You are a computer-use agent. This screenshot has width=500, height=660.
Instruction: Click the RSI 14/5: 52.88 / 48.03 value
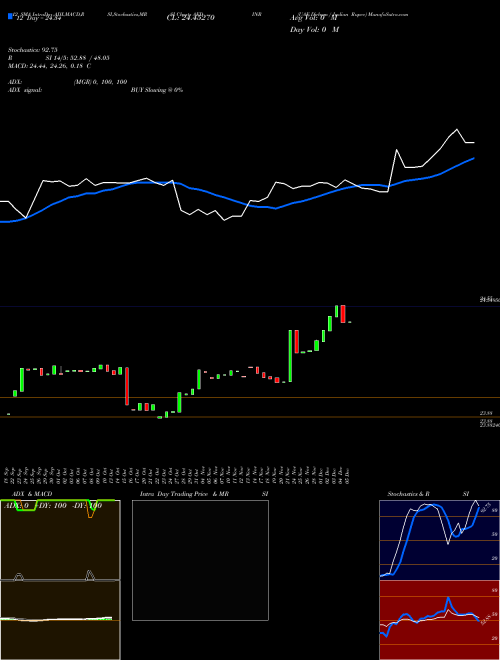point(59,58)
